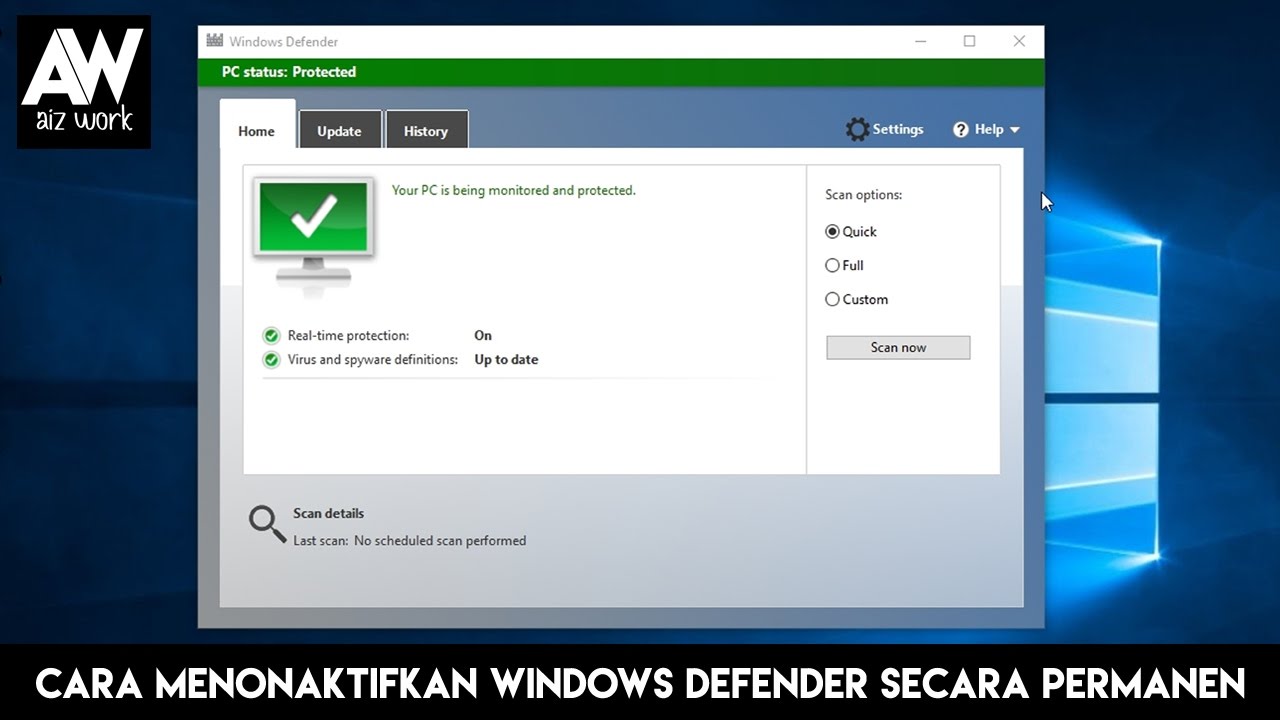
Task: Start scan with Scan now button
Action: point(898,348)
